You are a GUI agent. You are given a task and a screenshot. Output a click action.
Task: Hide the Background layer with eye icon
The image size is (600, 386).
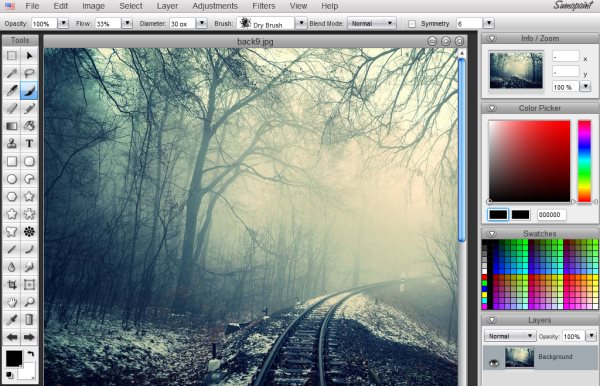(494, 362)
